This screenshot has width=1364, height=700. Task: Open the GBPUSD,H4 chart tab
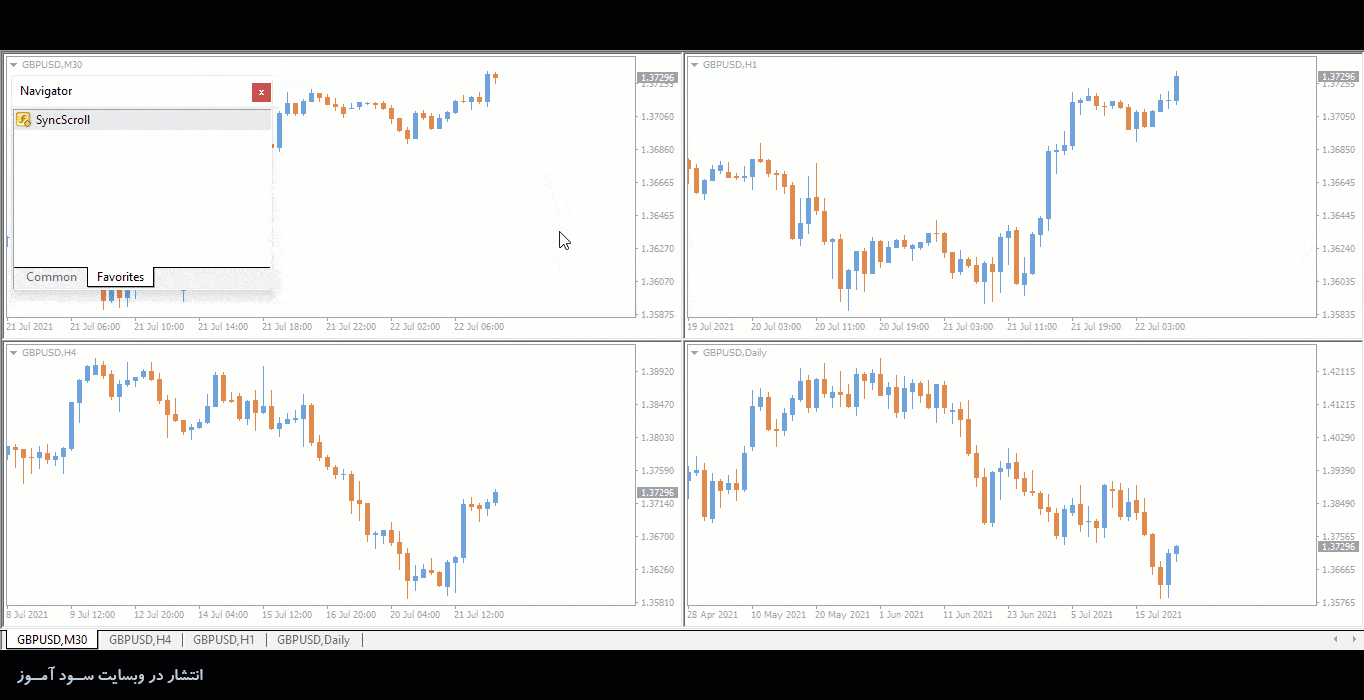pyautogui.click(x=140, y=640)
